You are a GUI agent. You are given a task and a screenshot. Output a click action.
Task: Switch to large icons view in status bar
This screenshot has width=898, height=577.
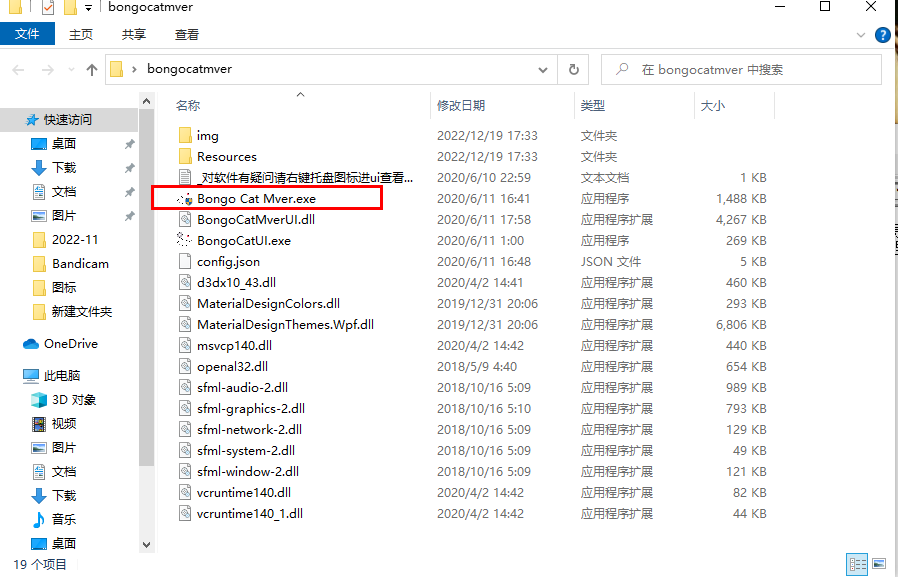coord(879,564)
